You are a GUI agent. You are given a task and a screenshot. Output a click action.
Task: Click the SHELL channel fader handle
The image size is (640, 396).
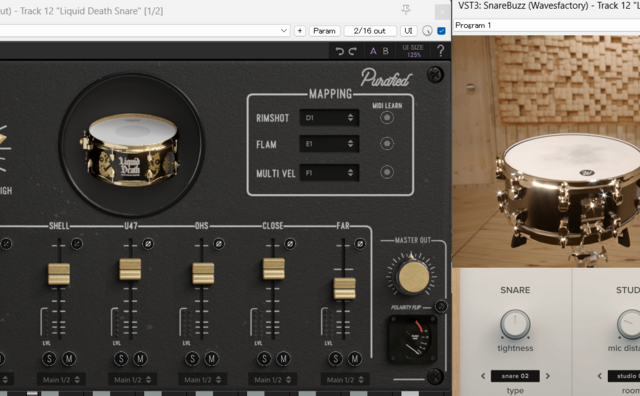point(59,274)
